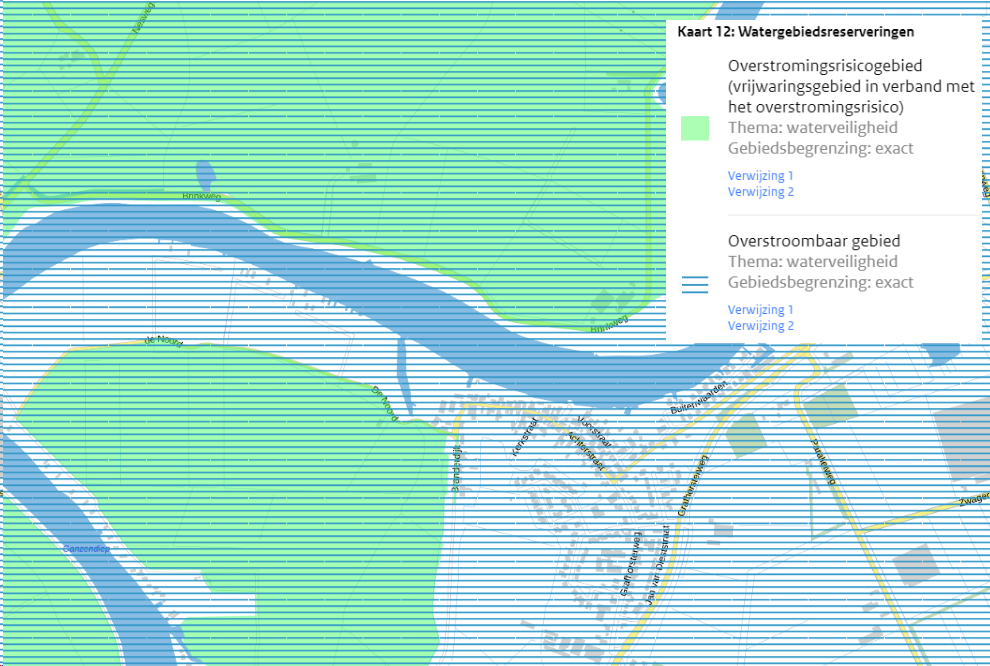Open Verwijzing 2 under Overstromingsrisicogebied
The height and width of the screenshot is (666, 990).
pyautogui.click(x=760, y=192)
